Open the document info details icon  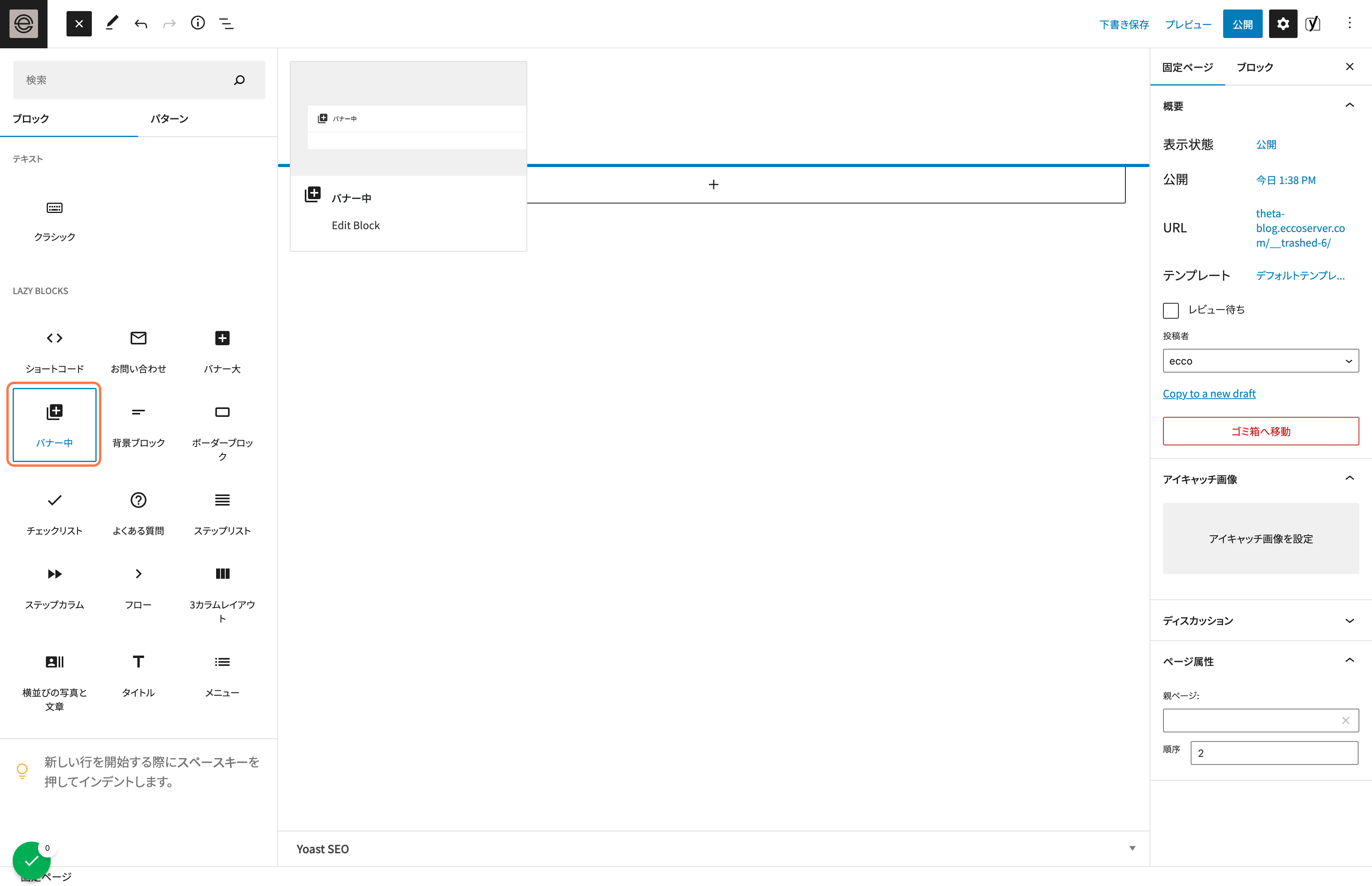click(x=197, y=24)
